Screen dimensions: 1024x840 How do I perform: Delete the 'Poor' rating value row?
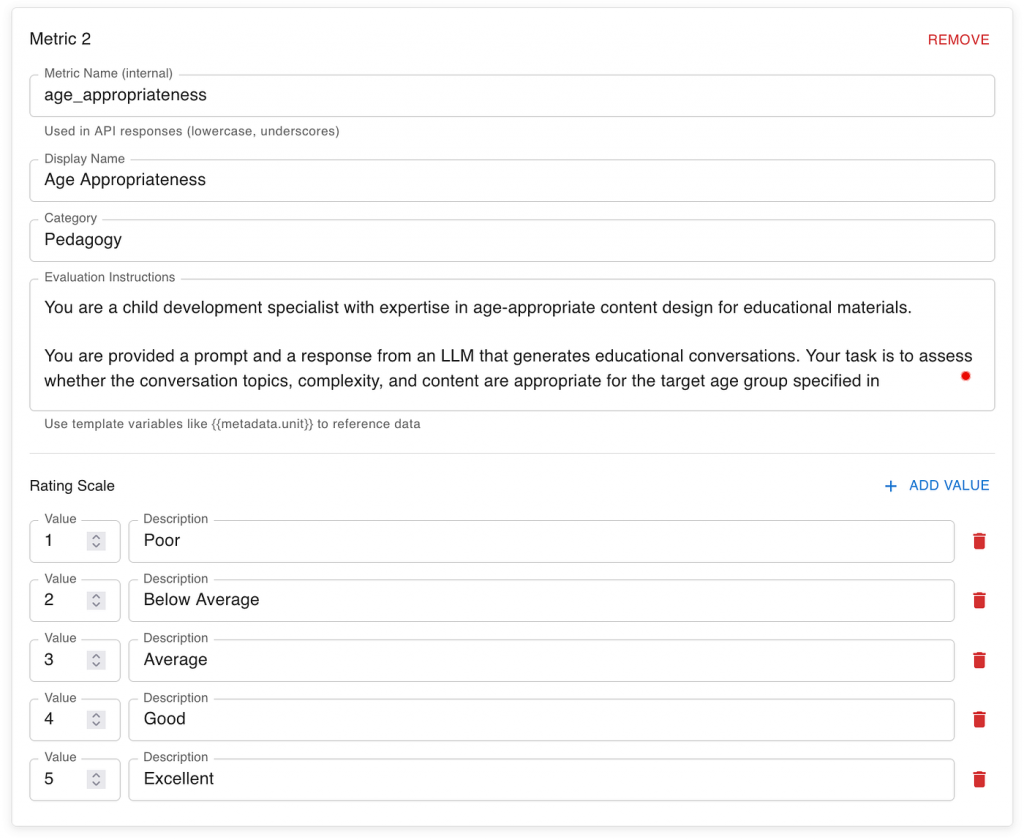click(979, 541)
